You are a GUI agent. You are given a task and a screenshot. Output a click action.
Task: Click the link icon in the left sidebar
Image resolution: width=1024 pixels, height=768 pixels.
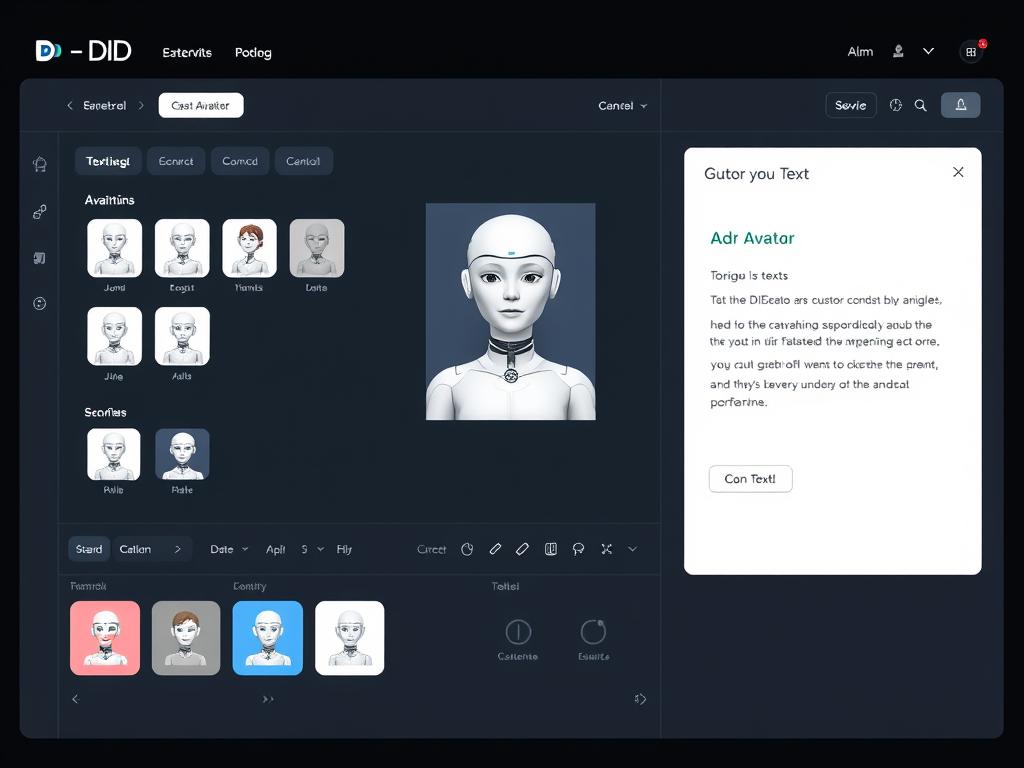(x=39, y=212)
